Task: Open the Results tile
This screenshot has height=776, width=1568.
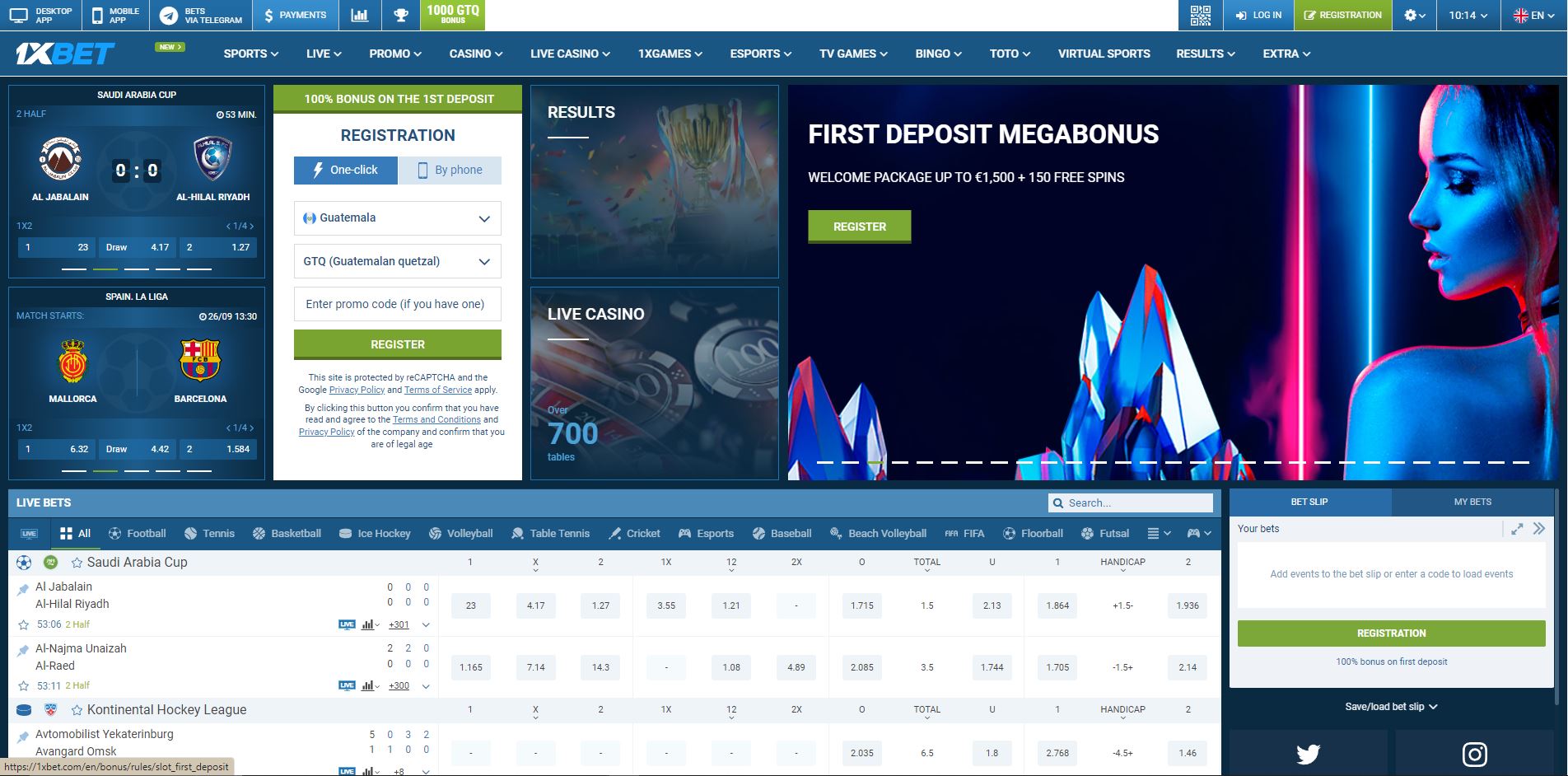Action: pyautogui.click(x=655, y=181)
